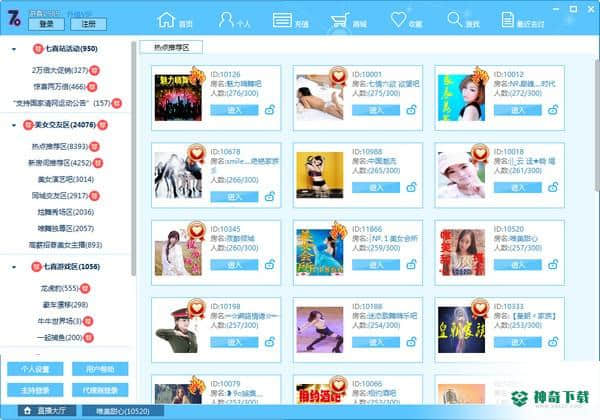Screen dimensions: 600x420
Task: Click the lock icon on room ID:10333
Action: point(553,342)
